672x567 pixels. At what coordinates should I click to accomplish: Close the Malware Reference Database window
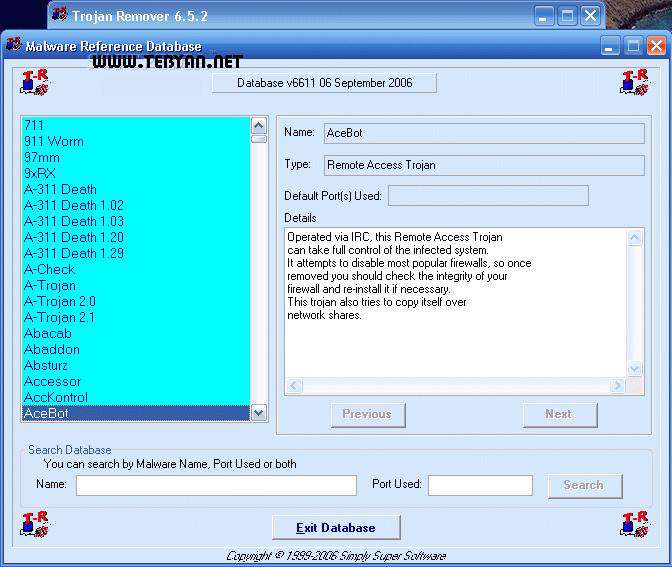tap(656, 45)
